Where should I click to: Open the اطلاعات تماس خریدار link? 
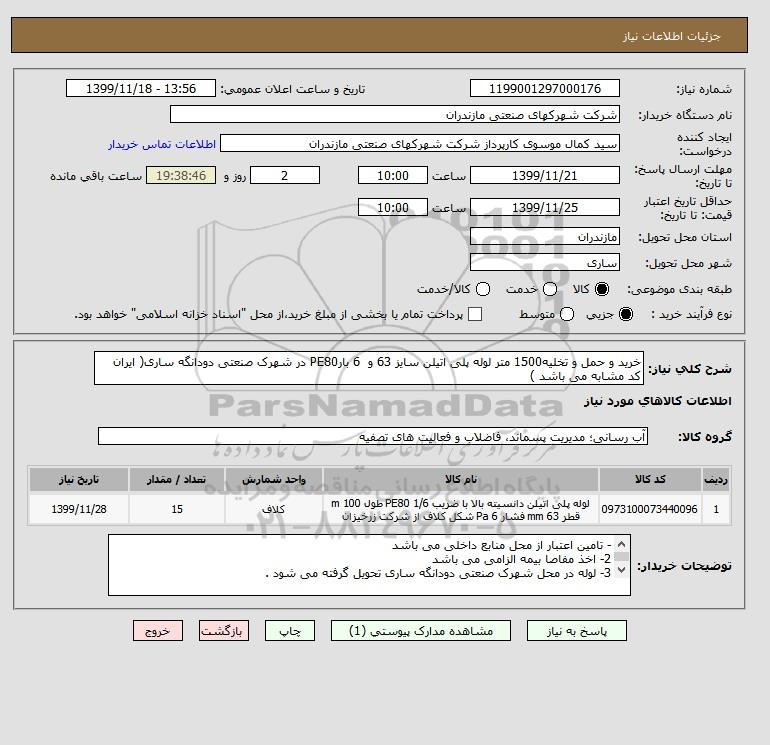pos(162,144)
